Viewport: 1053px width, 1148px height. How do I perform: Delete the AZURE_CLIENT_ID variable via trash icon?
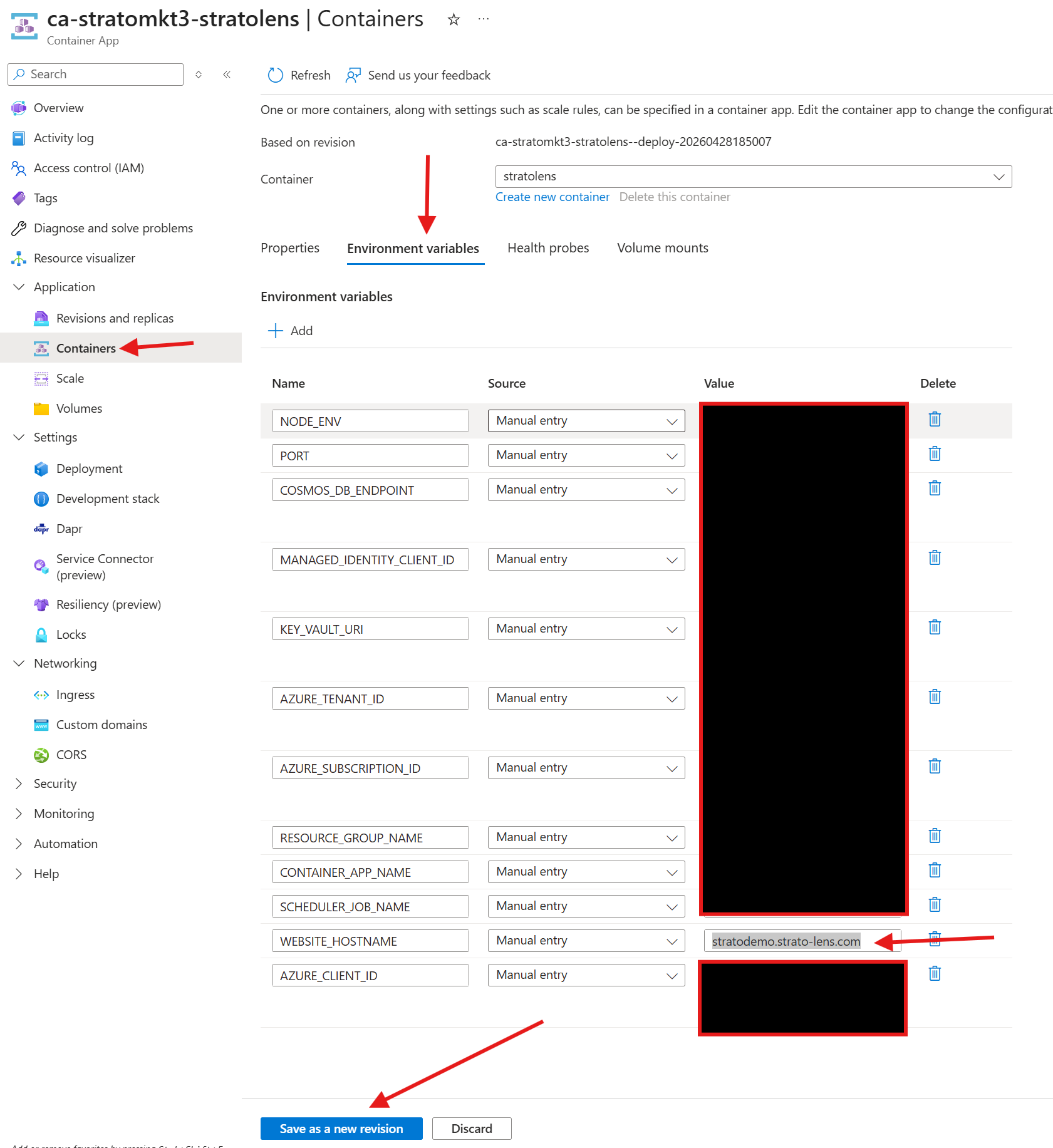click(x=935, y=973)
